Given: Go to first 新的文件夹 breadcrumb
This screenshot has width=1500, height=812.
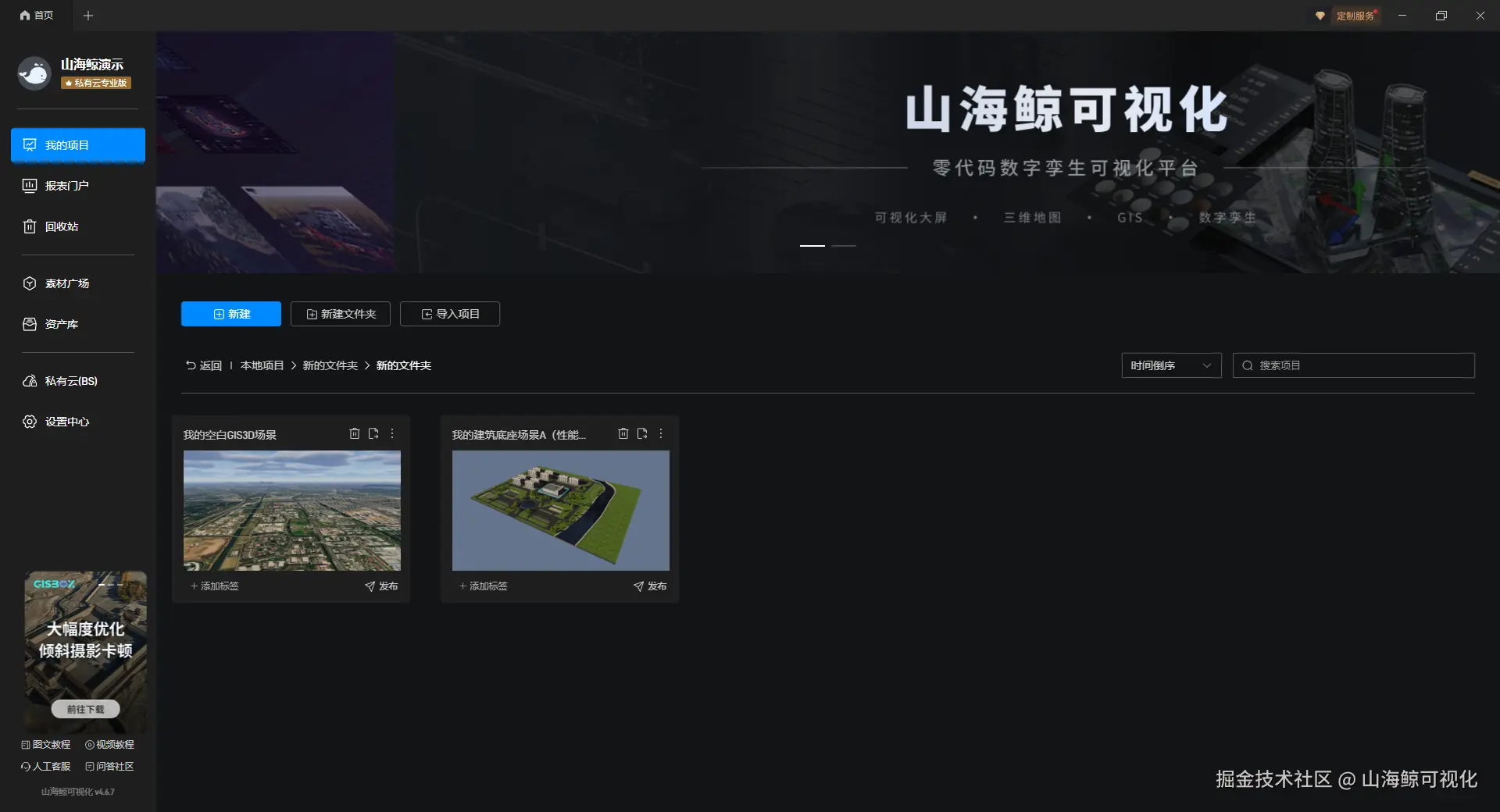Looking at the screenshot, I should click(330, 365).
